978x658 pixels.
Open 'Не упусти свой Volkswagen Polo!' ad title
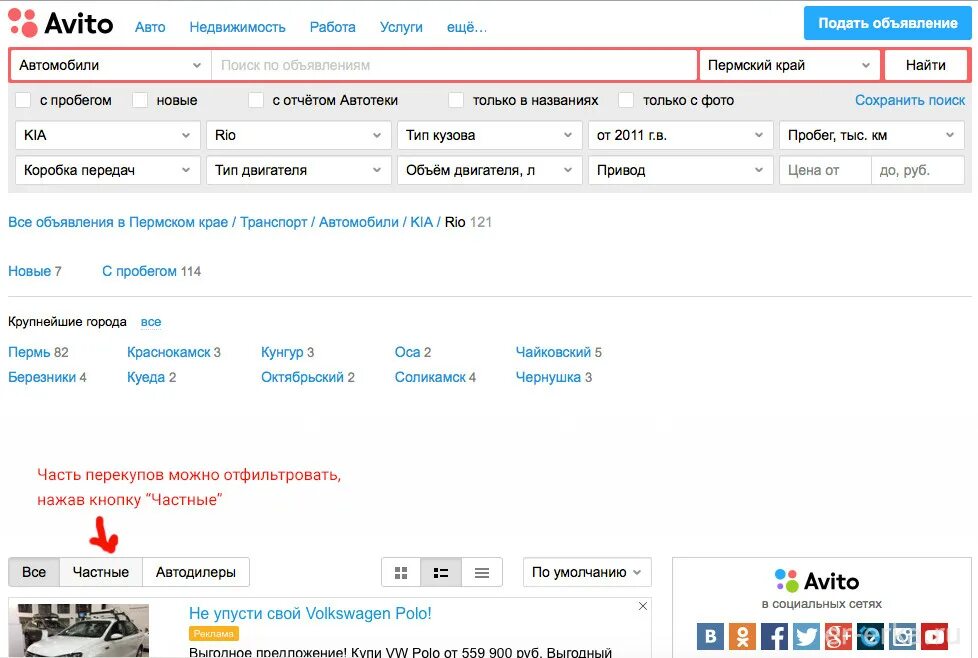(x=310, y=614)
